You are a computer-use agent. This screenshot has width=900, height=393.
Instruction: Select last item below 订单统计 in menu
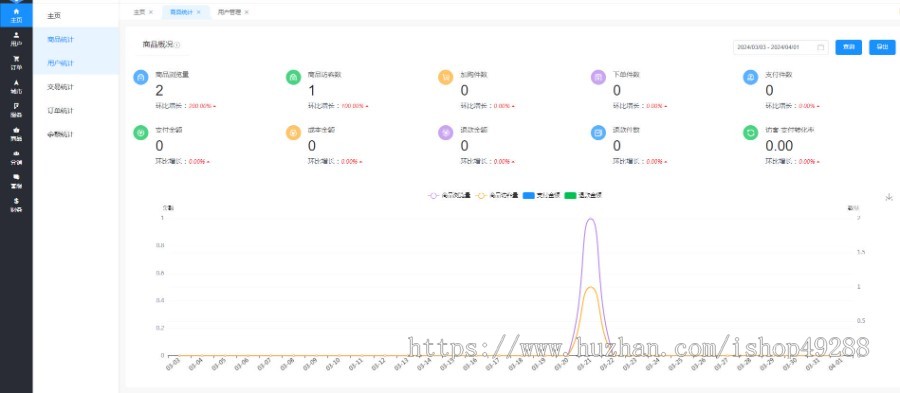[x=76, y=134]
